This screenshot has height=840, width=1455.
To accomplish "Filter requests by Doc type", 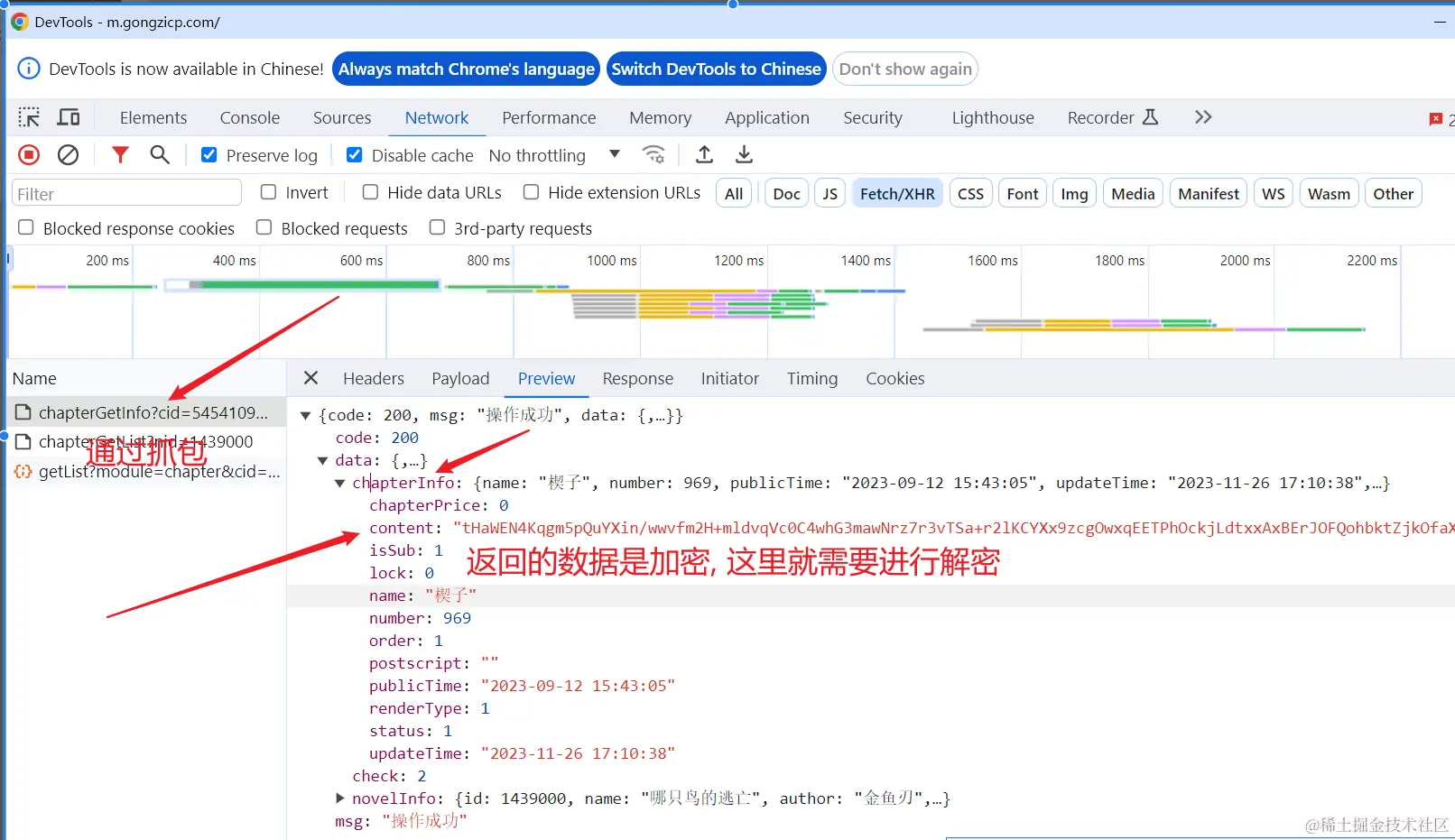I will coord(786,193).
